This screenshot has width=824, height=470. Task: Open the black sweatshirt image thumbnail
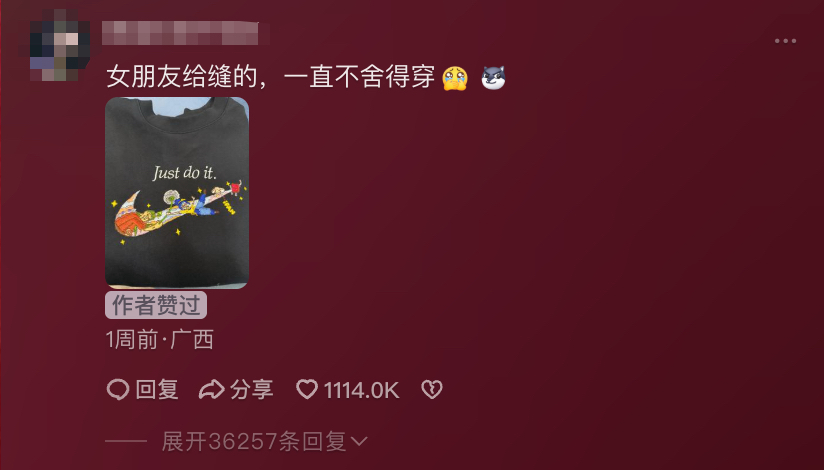point(177,193)
